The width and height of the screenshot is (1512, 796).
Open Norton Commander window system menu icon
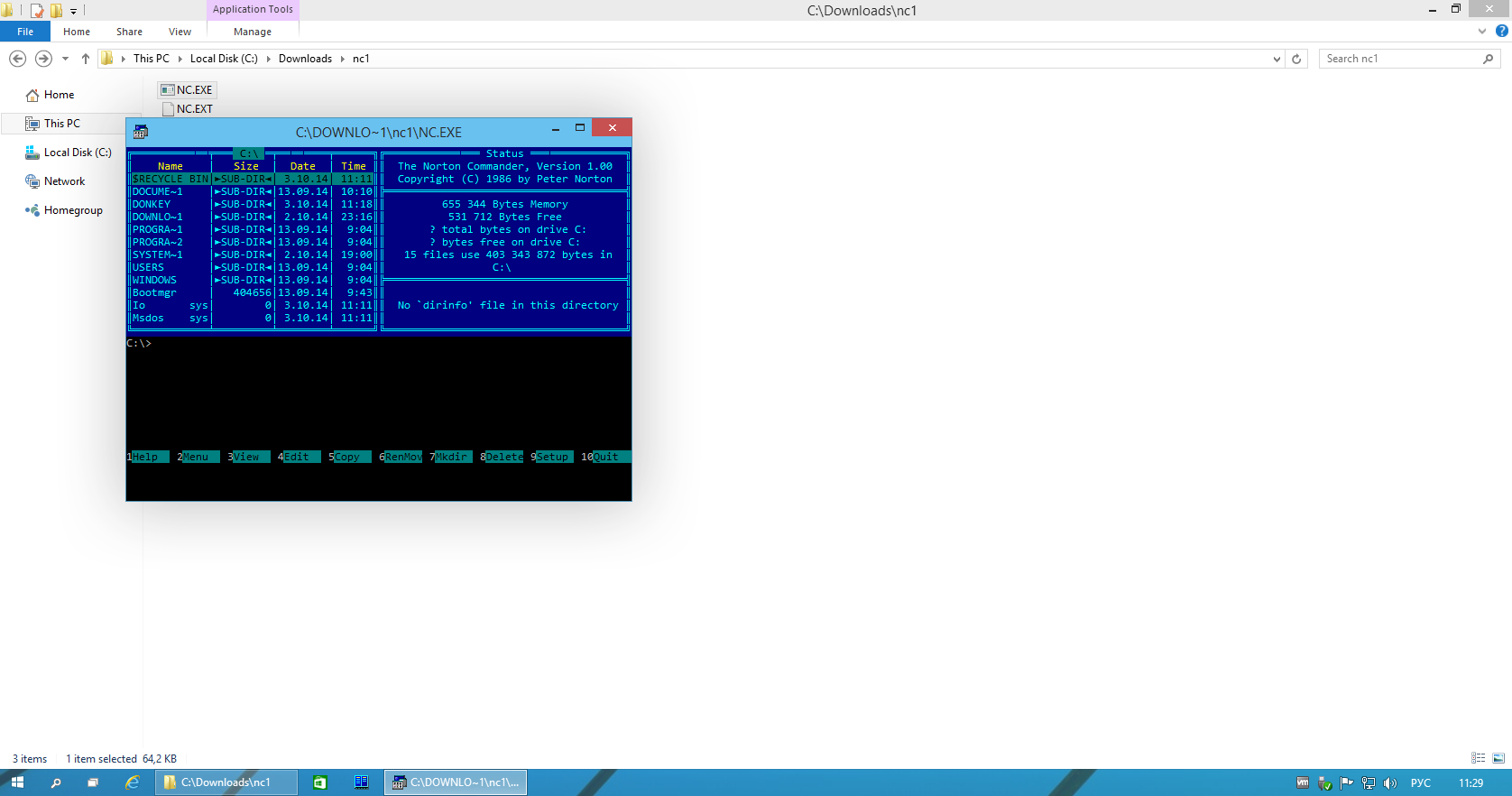point(140,132)
